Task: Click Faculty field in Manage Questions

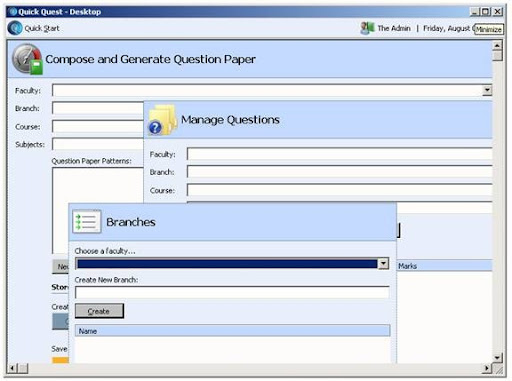Action: click(339, 154)
